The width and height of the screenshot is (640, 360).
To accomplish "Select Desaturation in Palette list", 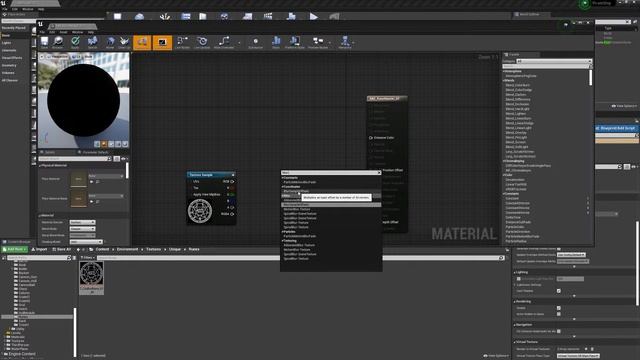I will (x=515, y=180).
